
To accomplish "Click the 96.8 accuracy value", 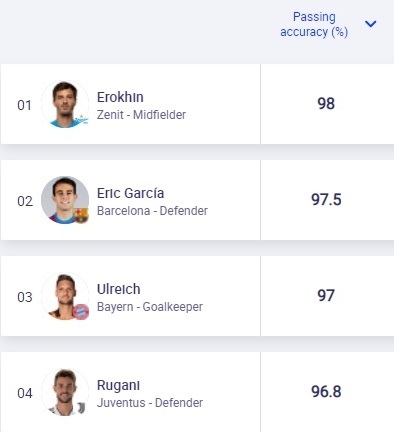I will coord(326,391).
